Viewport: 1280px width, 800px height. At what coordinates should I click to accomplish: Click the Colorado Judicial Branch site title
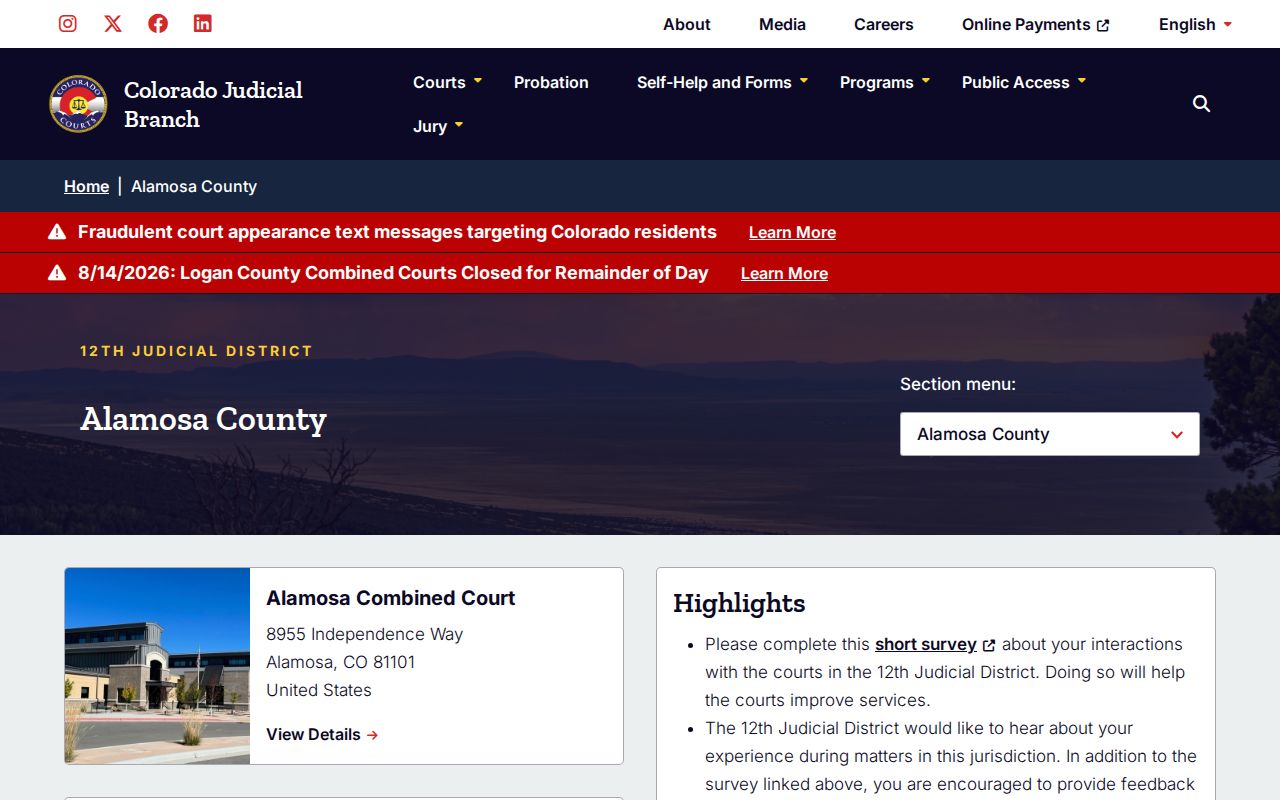coord(213,104)
